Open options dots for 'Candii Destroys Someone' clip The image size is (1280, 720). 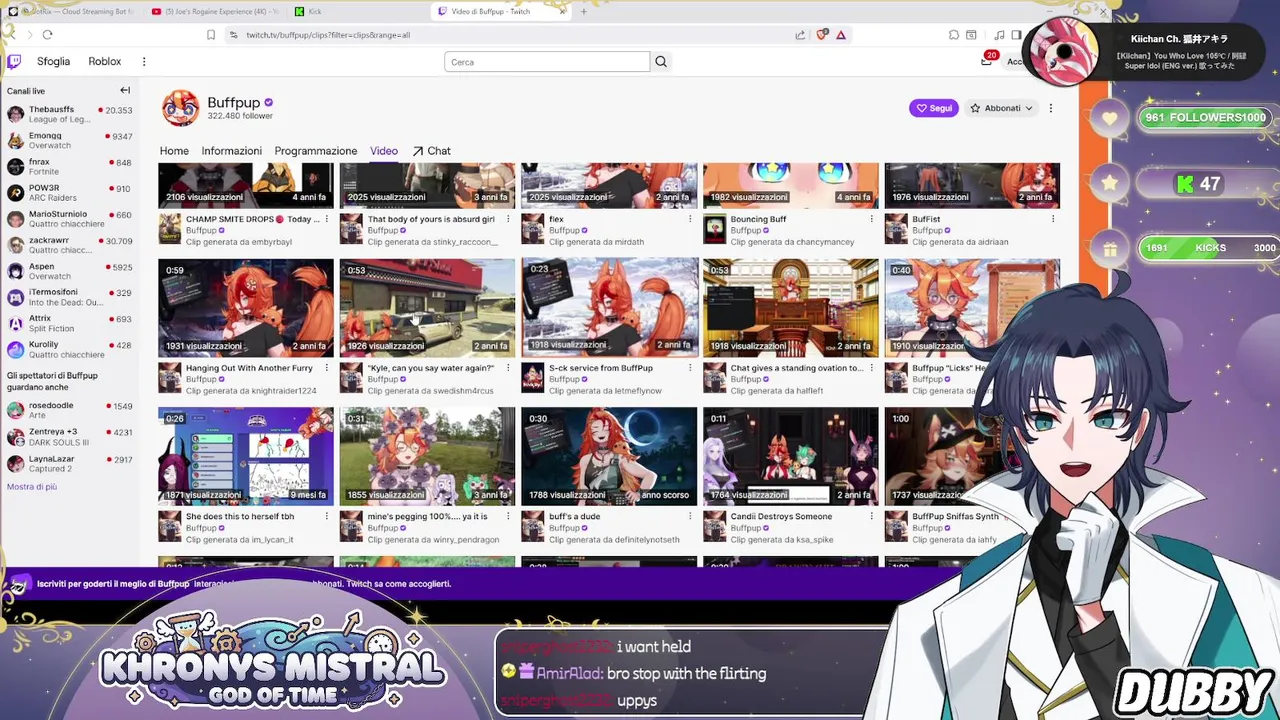(871, 517)
